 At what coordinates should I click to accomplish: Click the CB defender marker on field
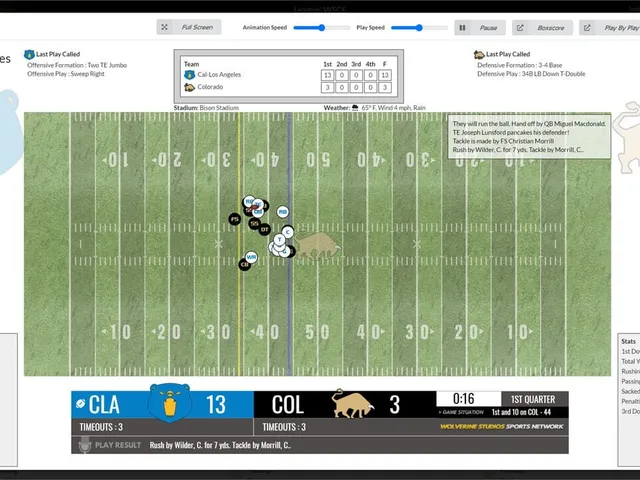[244, 264]
